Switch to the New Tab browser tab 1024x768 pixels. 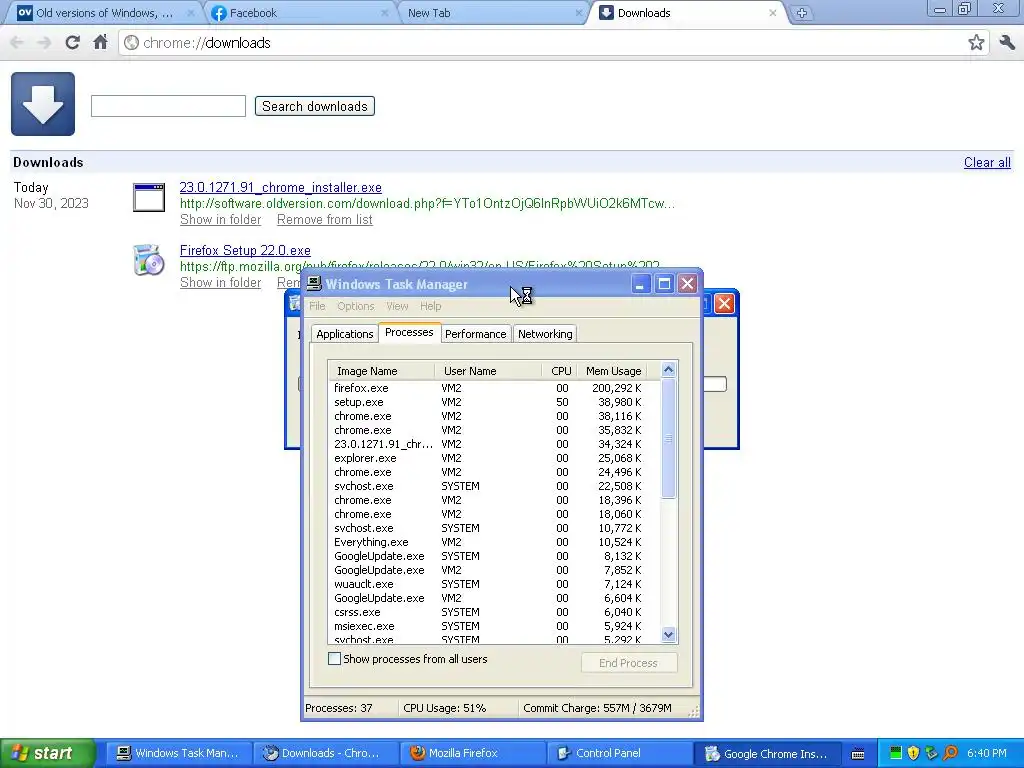pos(493,13)
